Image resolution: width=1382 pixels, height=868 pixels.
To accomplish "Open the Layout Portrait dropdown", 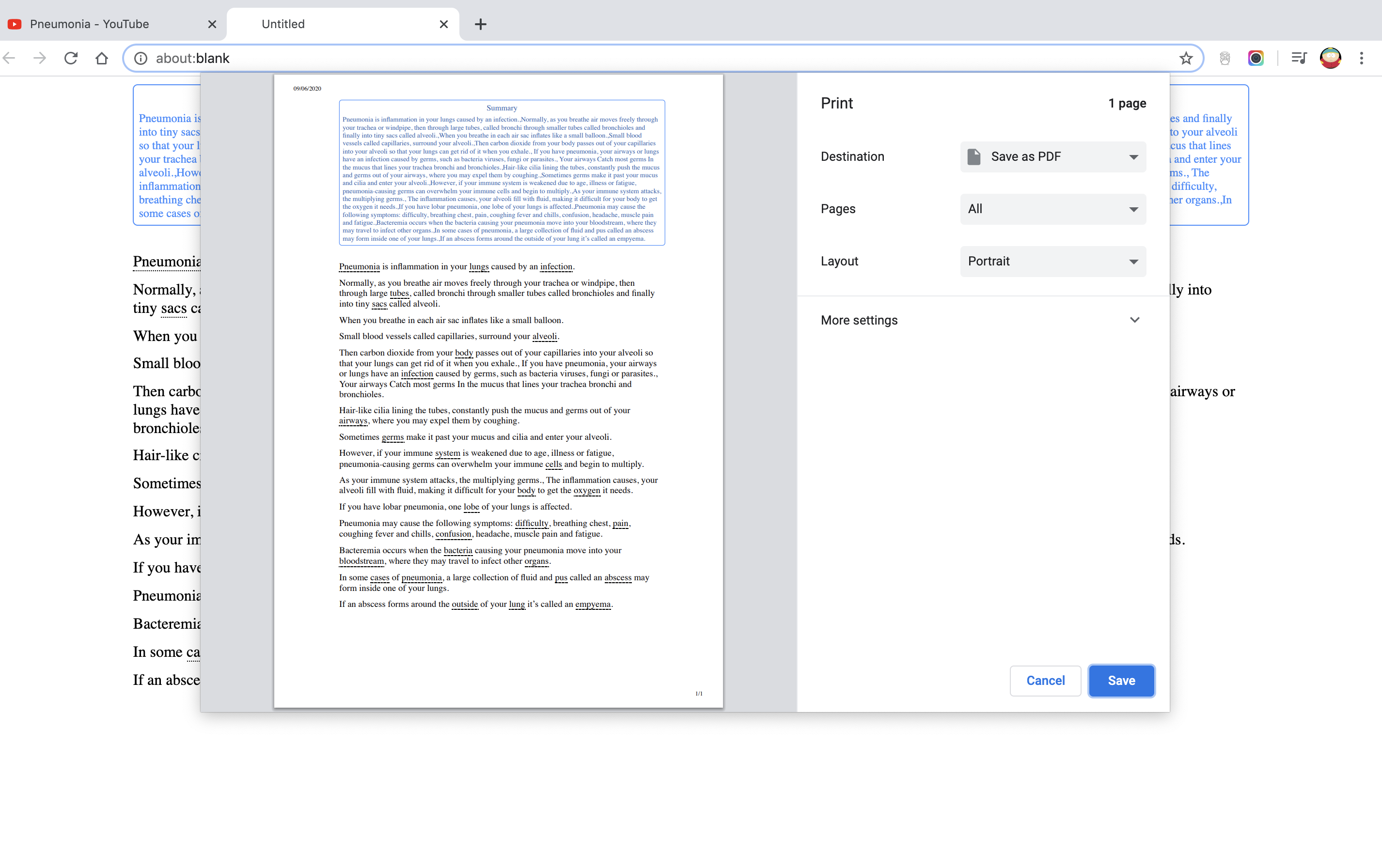I will click(x=1052, y=261).
